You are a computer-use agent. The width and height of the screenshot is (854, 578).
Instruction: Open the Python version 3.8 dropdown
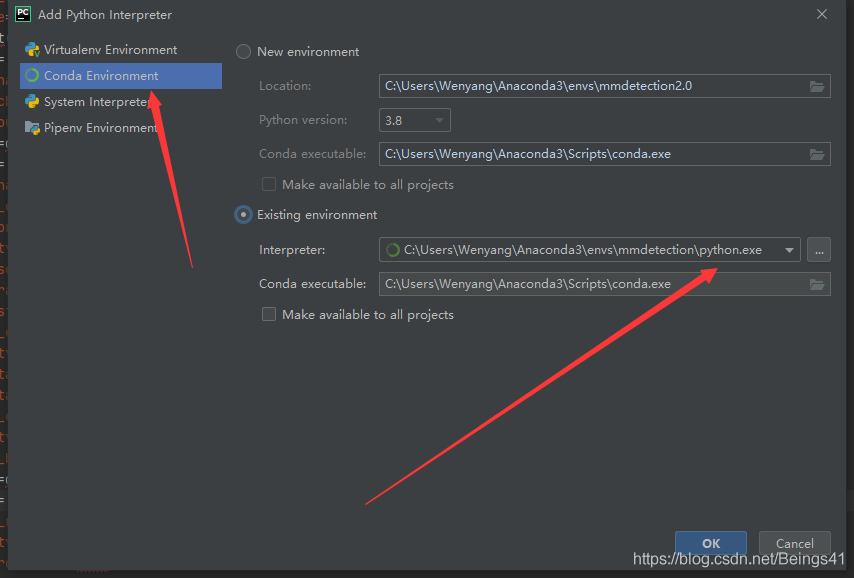coord(414,120)
